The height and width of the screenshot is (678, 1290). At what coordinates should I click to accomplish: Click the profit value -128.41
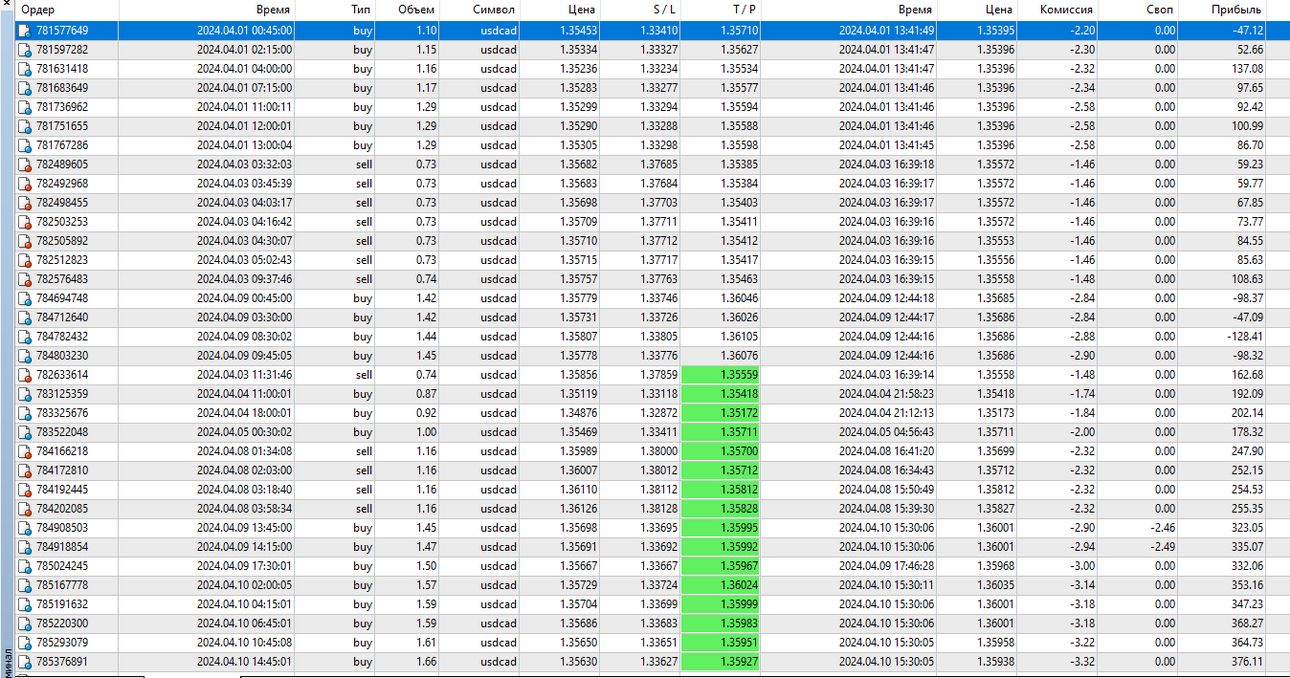coord(1244,336)
